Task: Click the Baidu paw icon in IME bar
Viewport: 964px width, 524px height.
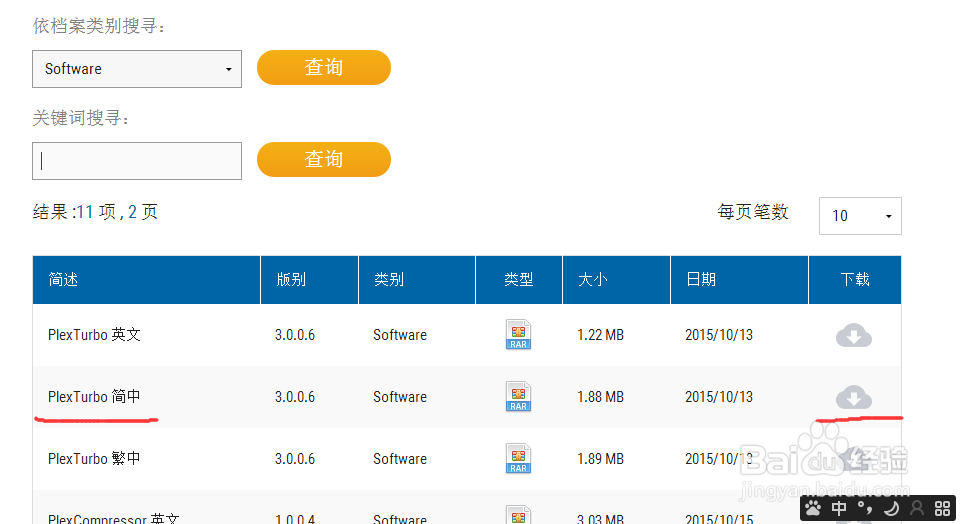Action: tap(813, 508)
